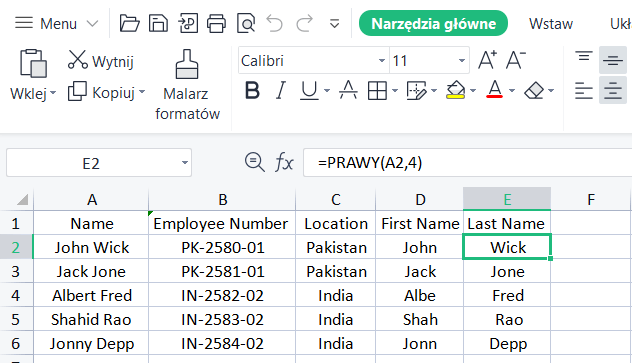
Task: Click the Name Box showing E2
Action: [x=91, y=163]
